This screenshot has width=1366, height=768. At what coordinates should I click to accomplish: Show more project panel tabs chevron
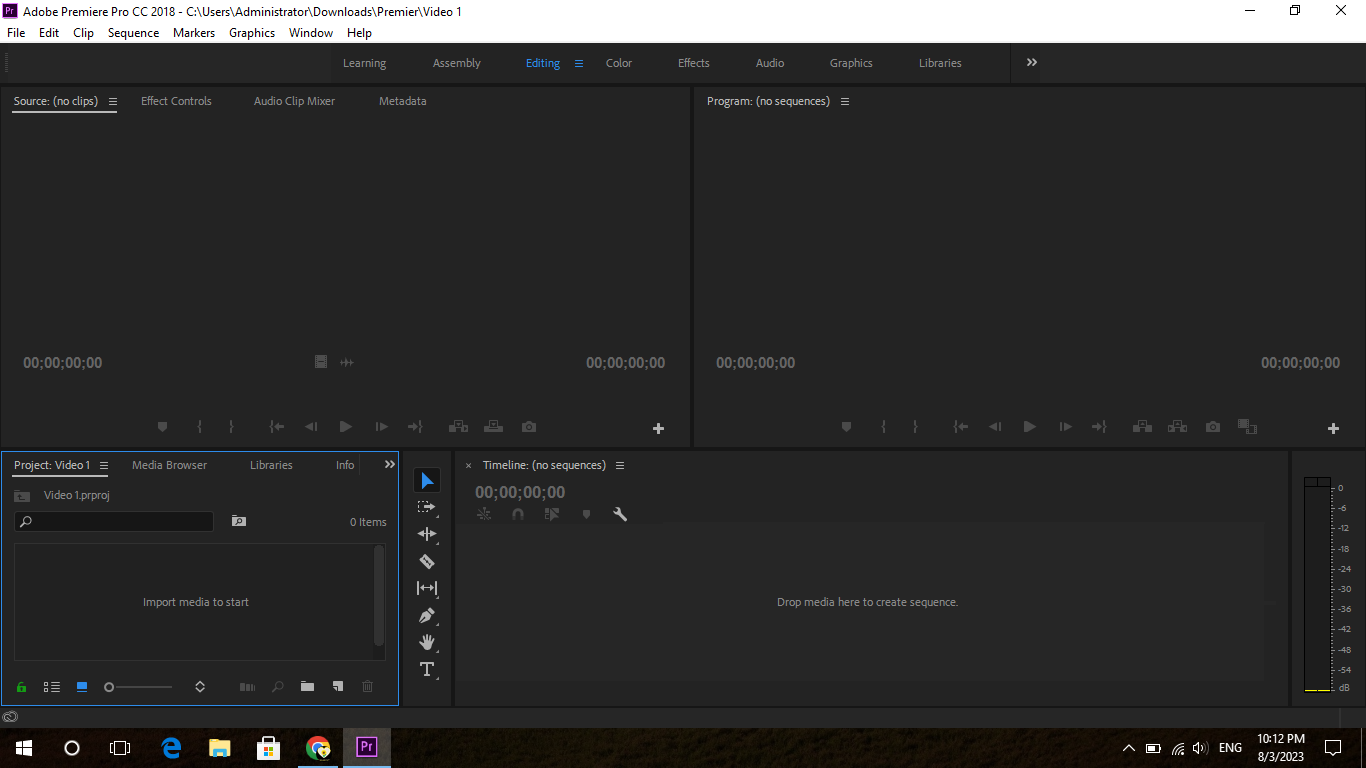pyautogui.click(x=390, y=464)
